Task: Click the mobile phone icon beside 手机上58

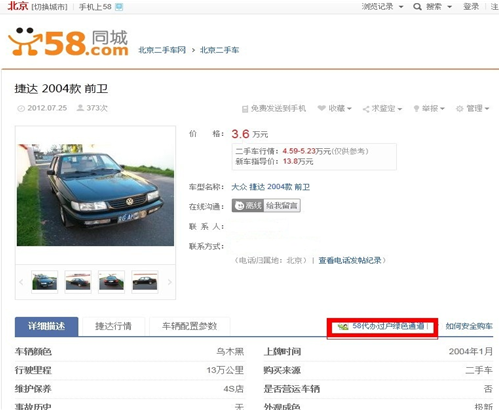Action: [119, 7]
